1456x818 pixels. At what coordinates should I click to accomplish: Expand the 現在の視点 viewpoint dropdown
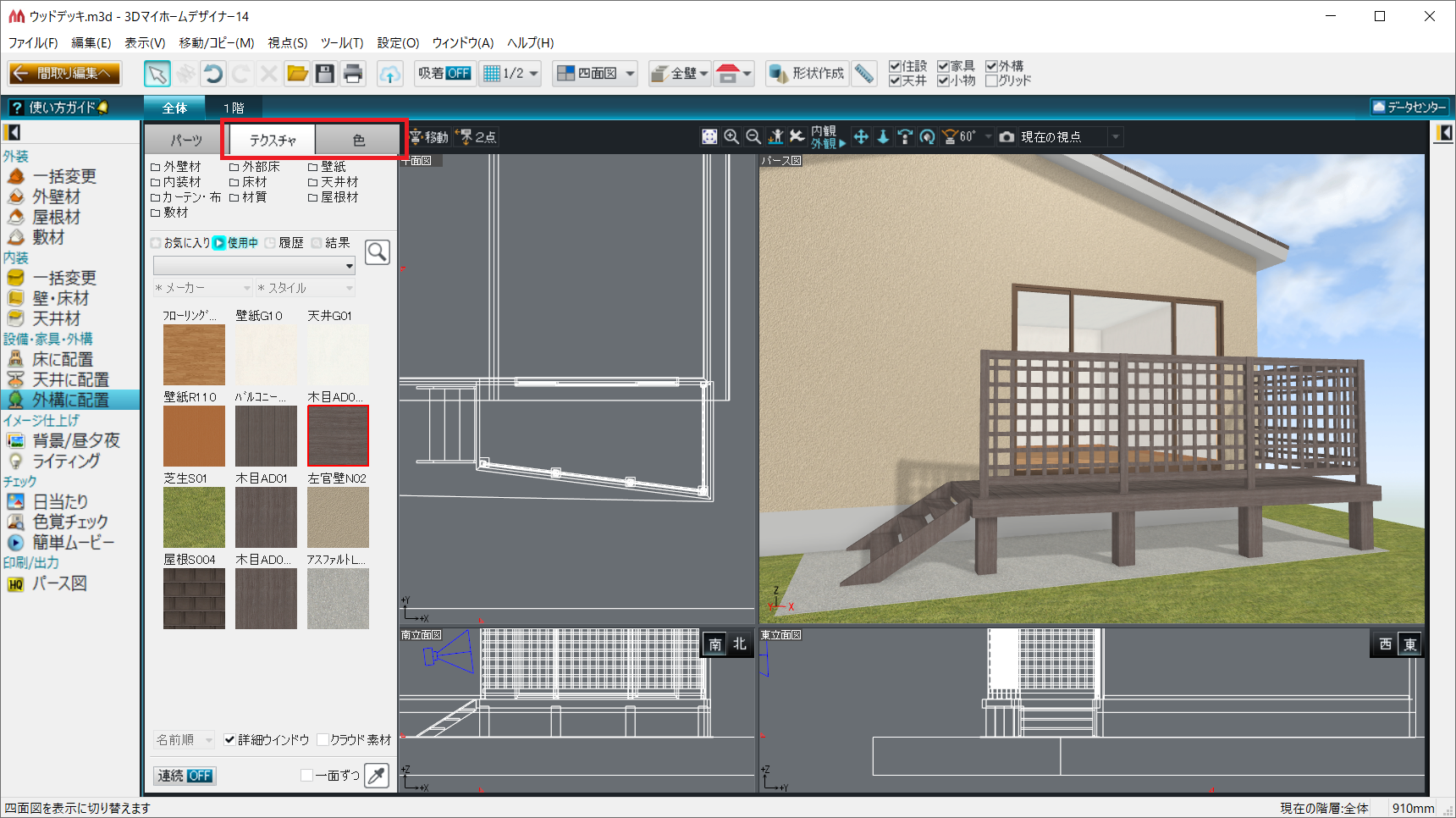(x=1115, y=137)
